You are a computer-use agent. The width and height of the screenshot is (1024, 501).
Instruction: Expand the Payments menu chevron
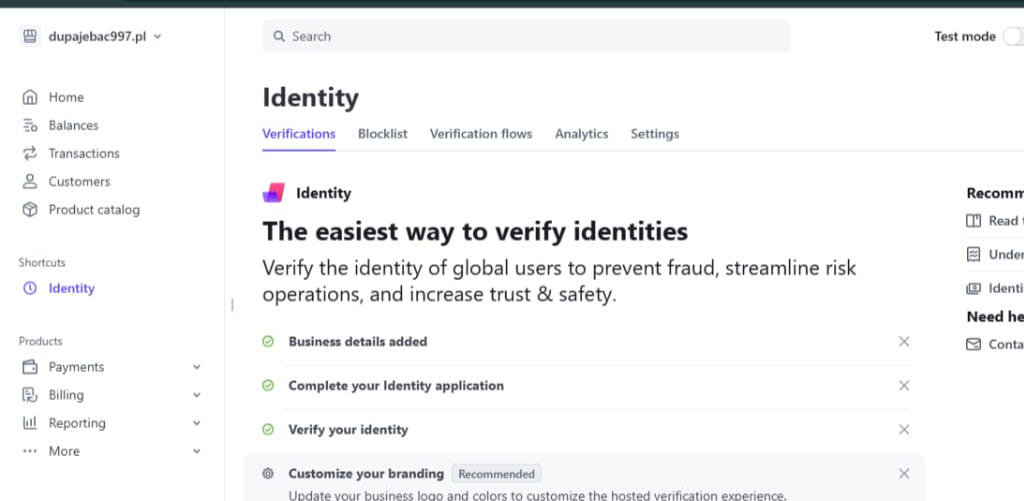coord(197,367)
